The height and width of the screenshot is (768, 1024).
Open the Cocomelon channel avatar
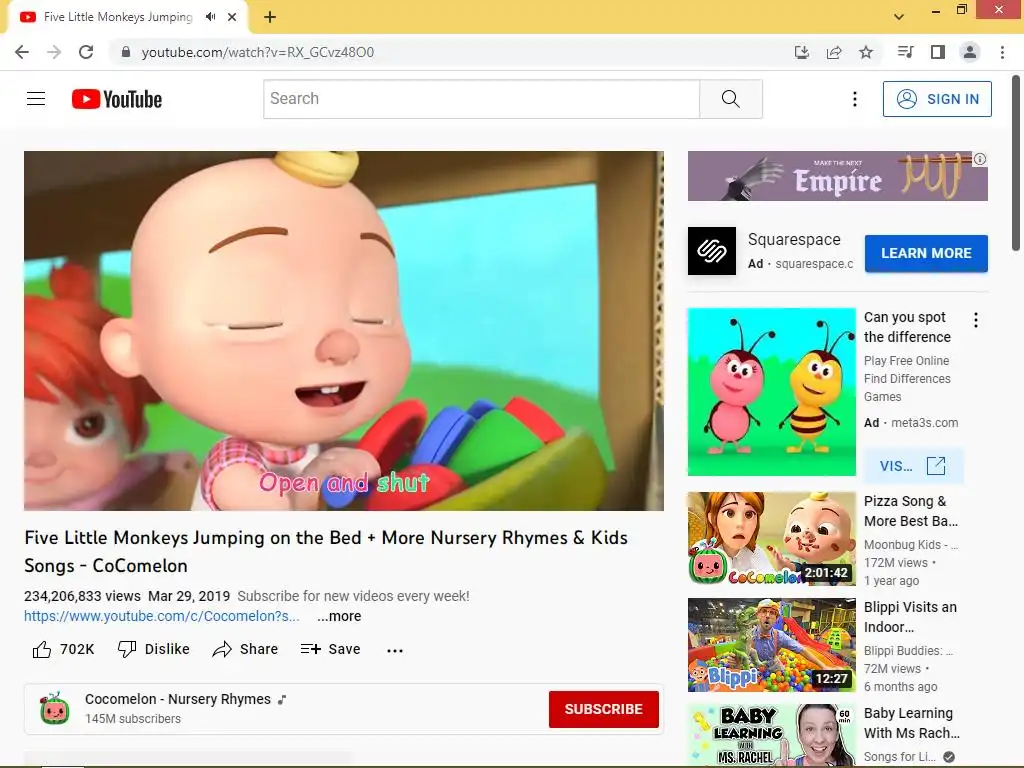point(55,709)
